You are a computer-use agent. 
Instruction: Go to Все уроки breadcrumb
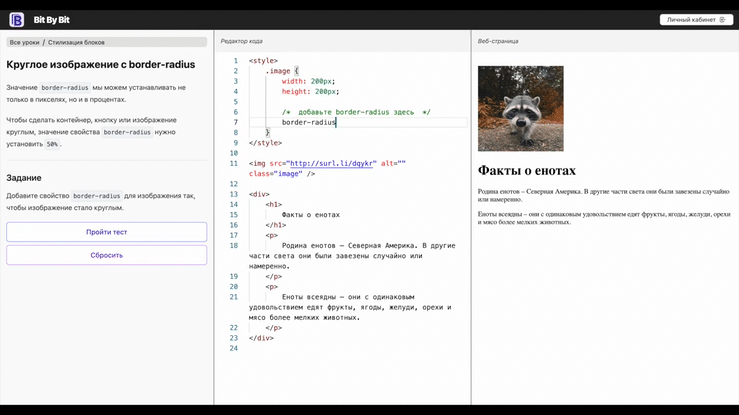tap(25, 42)
